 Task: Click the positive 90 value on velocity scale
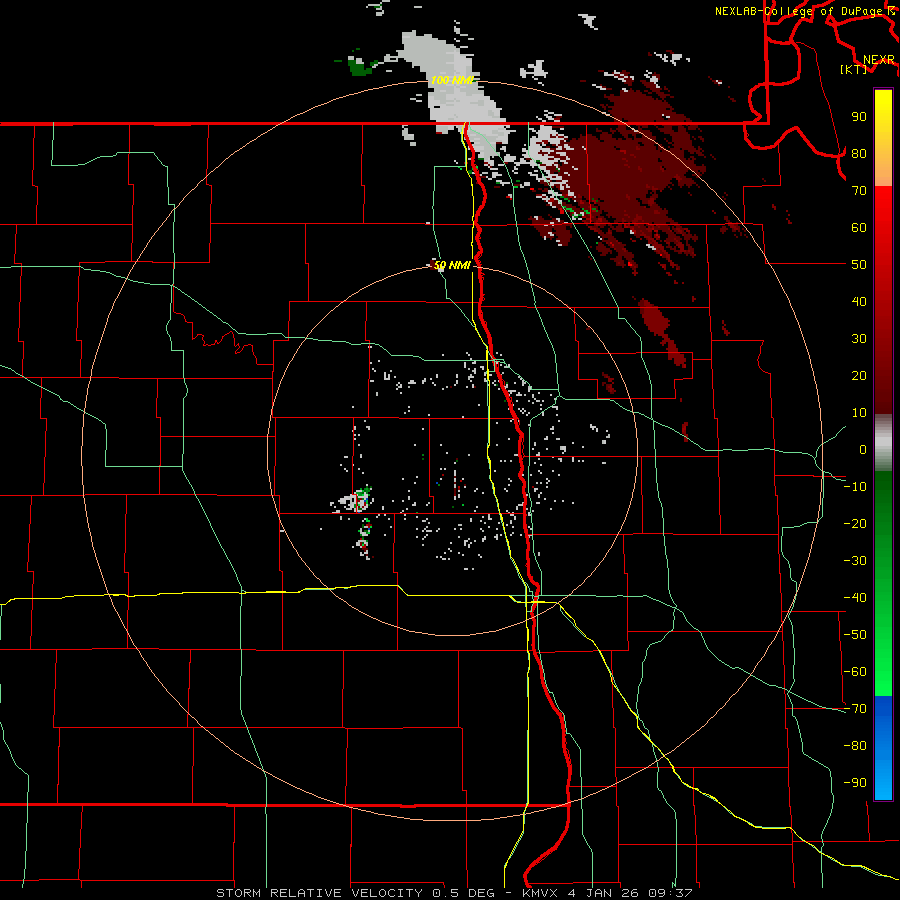[859, 117]
